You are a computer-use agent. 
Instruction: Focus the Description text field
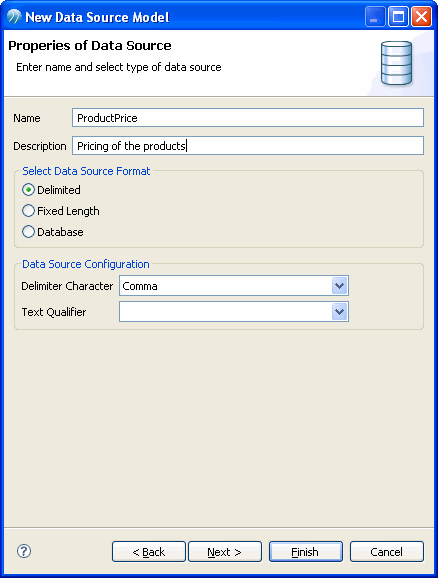click(x=248, y=146)
